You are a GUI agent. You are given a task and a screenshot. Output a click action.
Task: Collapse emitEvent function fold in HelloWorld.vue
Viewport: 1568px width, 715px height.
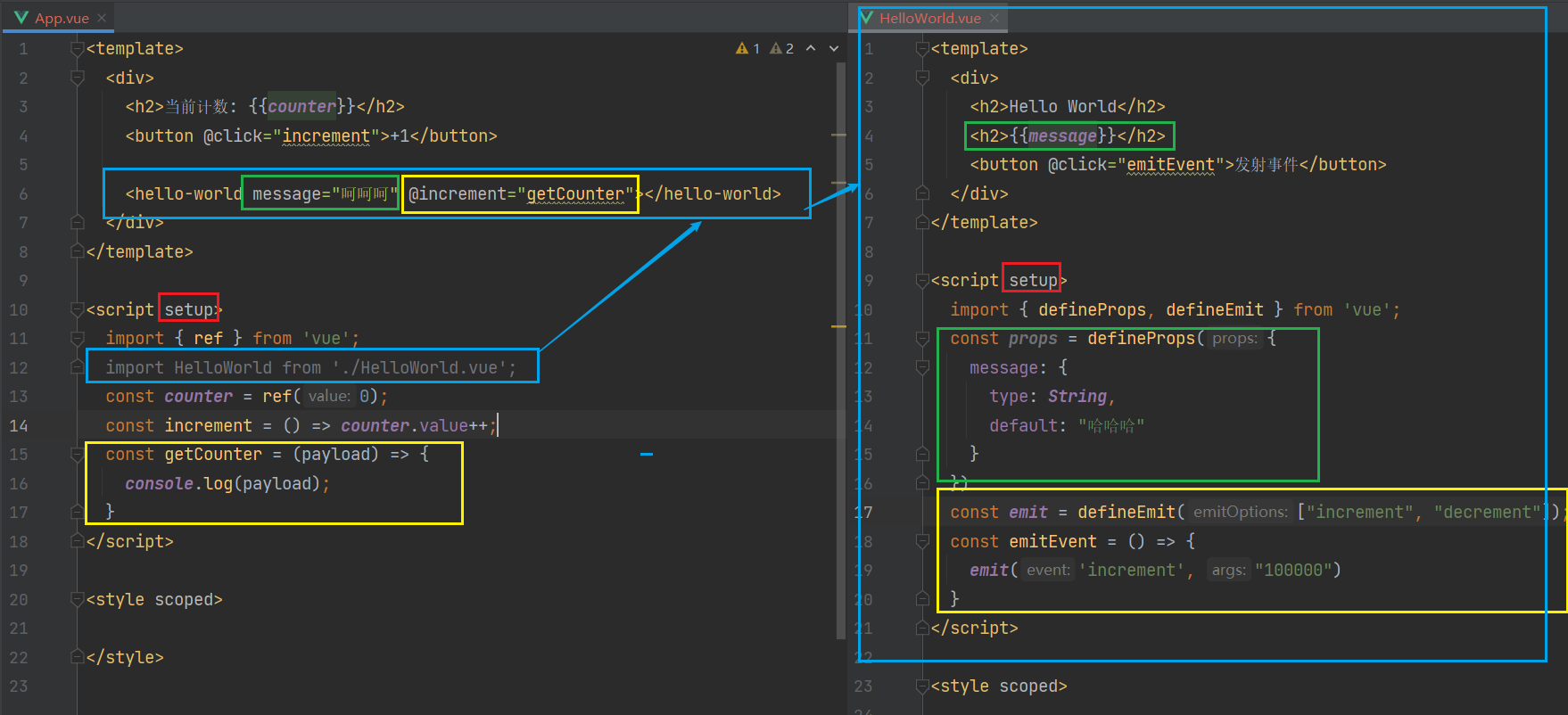[922, 541]
